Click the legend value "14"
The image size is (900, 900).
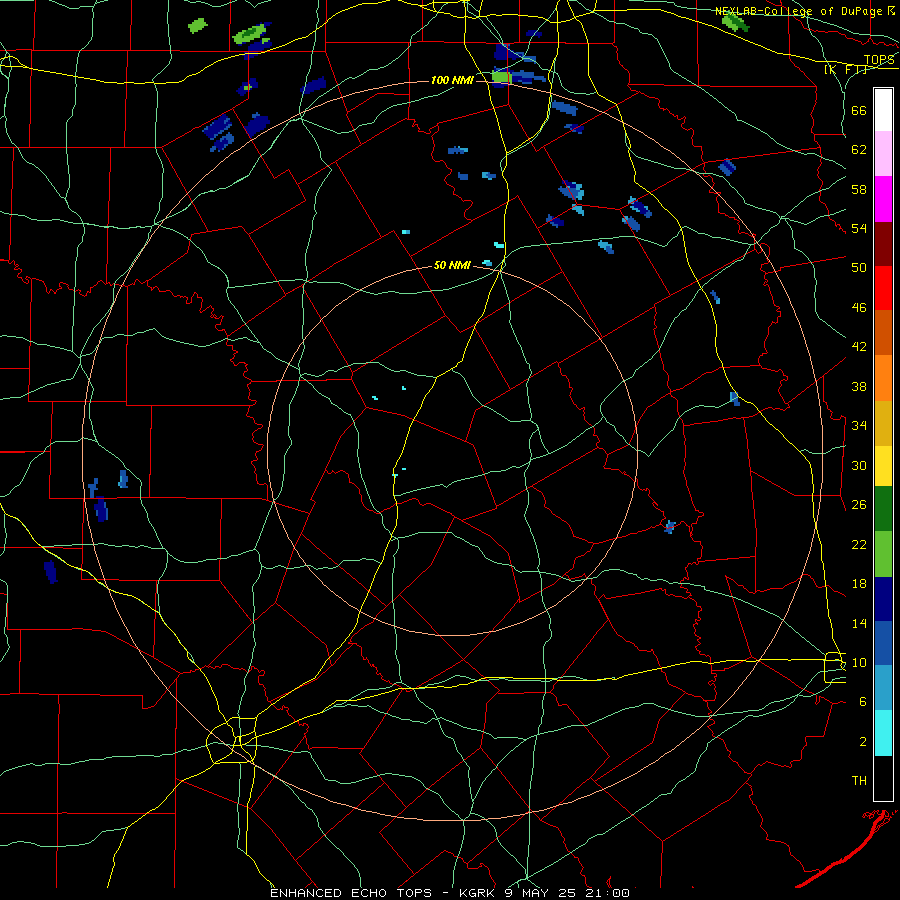pos(859,623)
